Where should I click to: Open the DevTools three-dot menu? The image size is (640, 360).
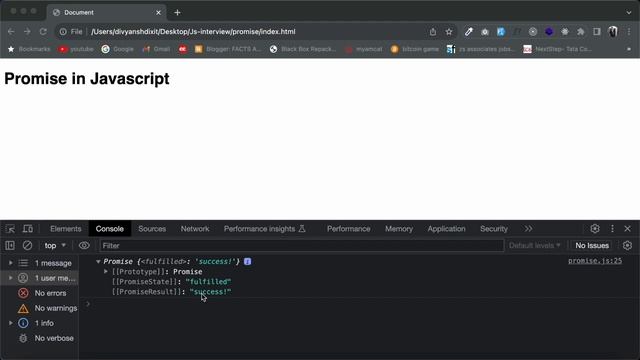[x=612, y=229]
